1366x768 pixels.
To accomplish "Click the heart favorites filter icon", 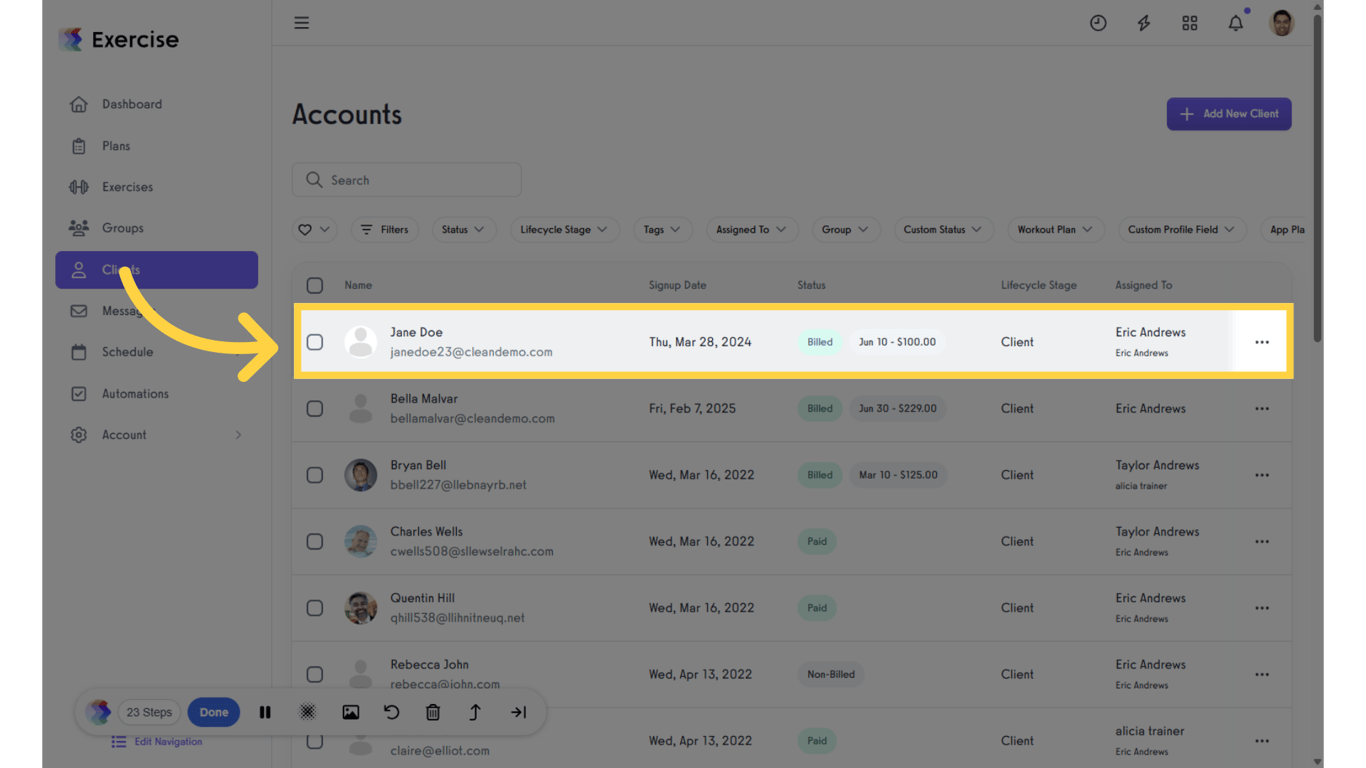I will [307, 229].
